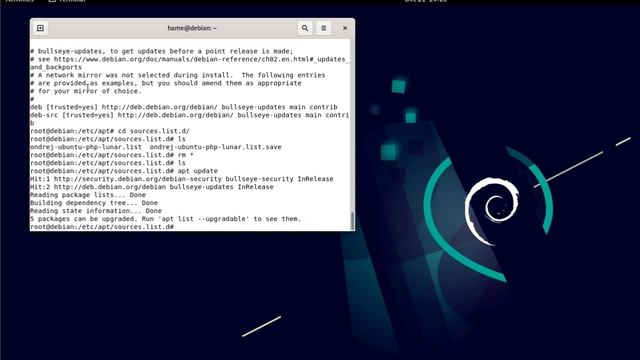Click ondrej-ubuntu-php-lunar.list.save file name
This screenshot has width=640, height=360.
[x=216, y=147]
